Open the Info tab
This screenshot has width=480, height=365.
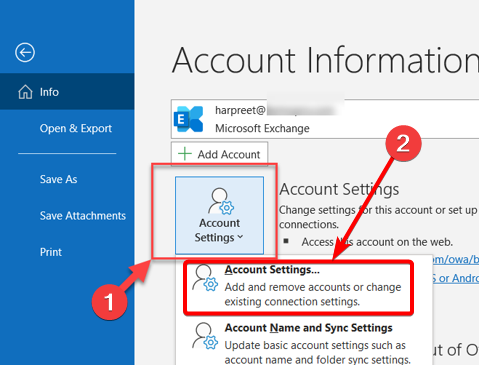(67, 92)
